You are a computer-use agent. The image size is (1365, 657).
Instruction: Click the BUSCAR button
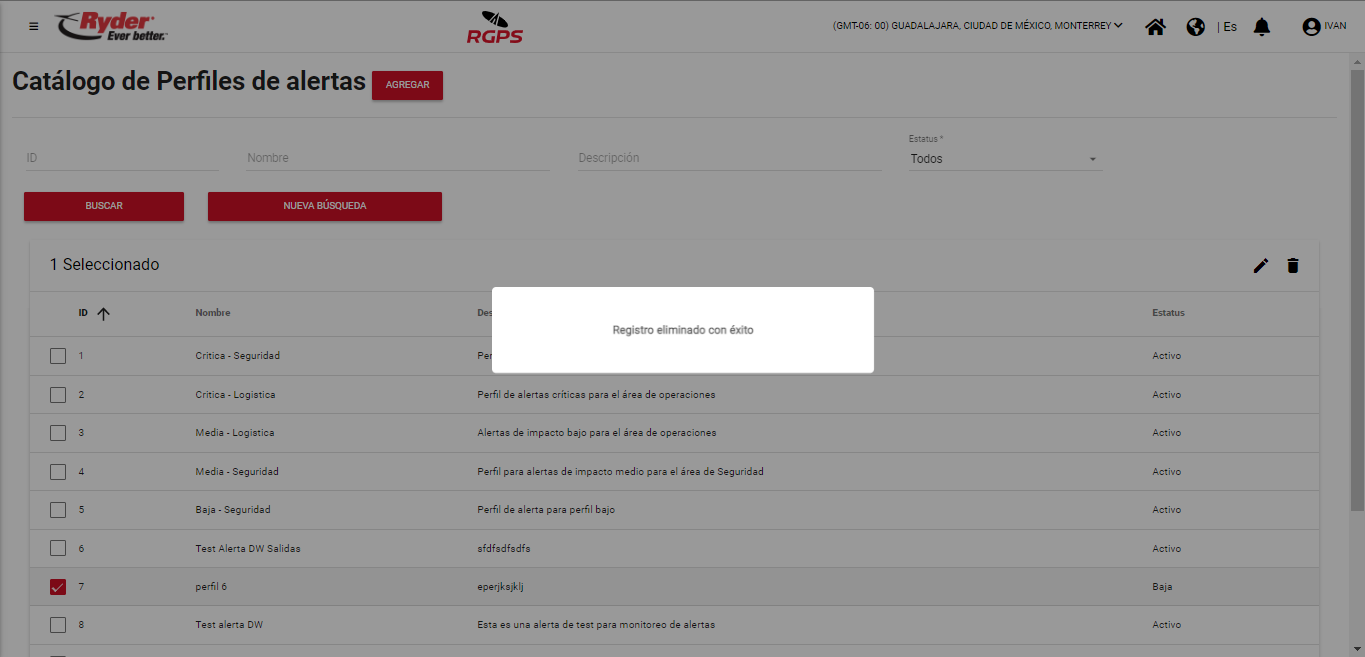tap(104, 206)
